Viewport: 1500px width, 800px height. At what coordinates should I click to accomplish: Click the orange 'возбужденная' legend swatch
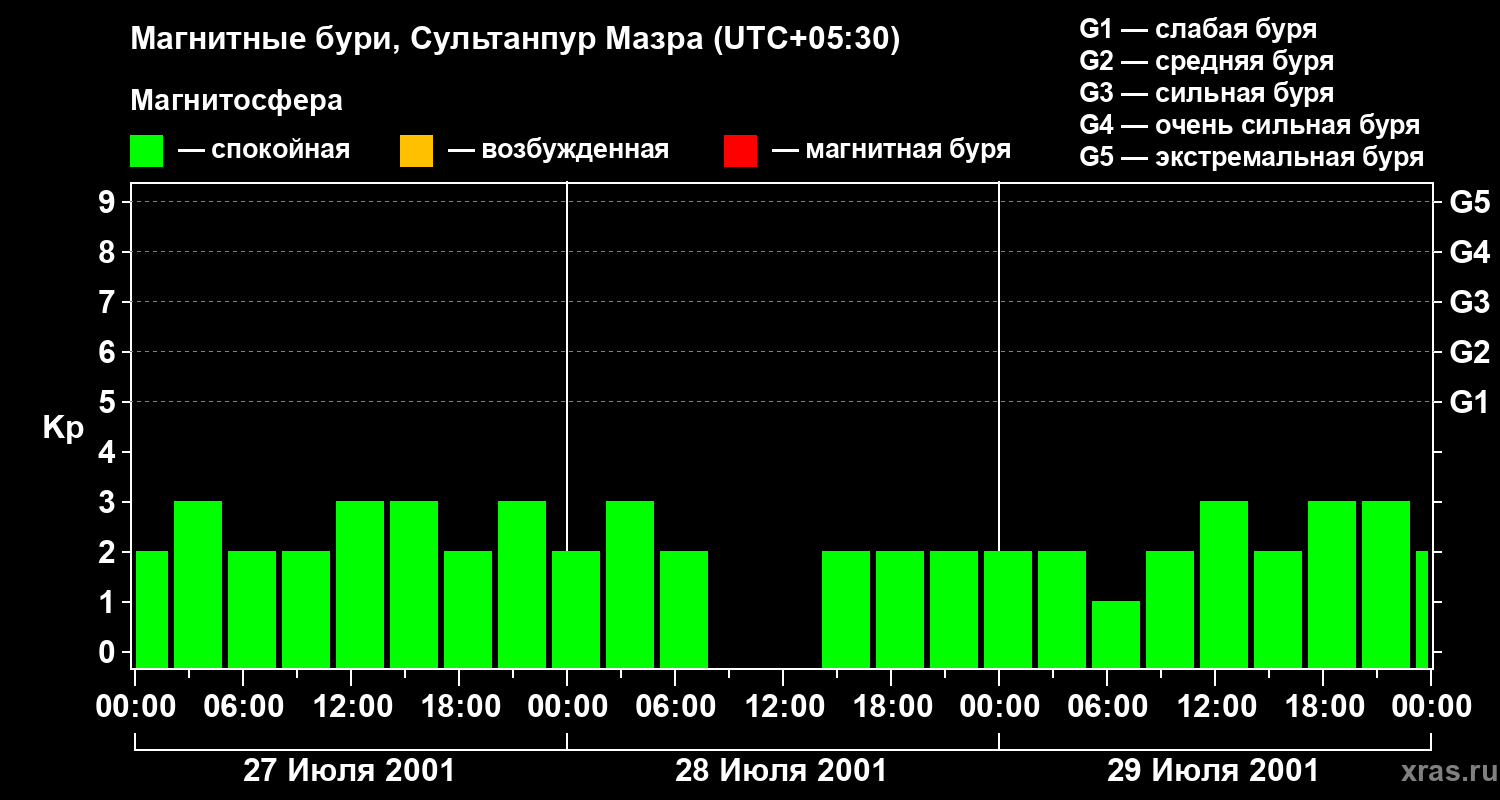416,151
